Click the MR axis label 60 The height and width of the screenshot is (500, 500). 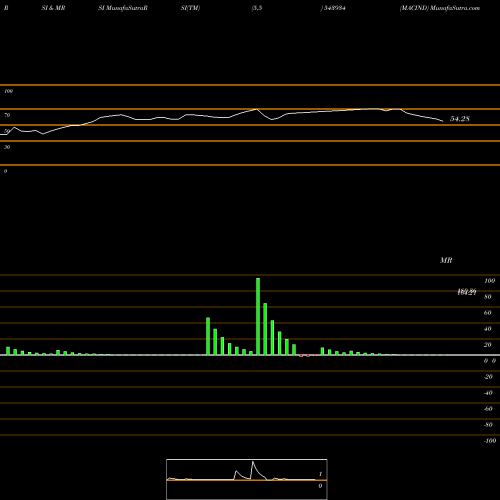488,313
